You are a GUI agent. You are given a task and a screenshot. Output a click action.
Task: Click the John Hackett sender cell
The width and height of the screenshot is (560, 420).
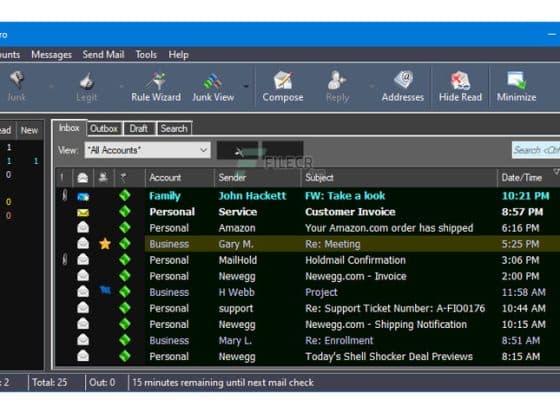tap(252, 196)
